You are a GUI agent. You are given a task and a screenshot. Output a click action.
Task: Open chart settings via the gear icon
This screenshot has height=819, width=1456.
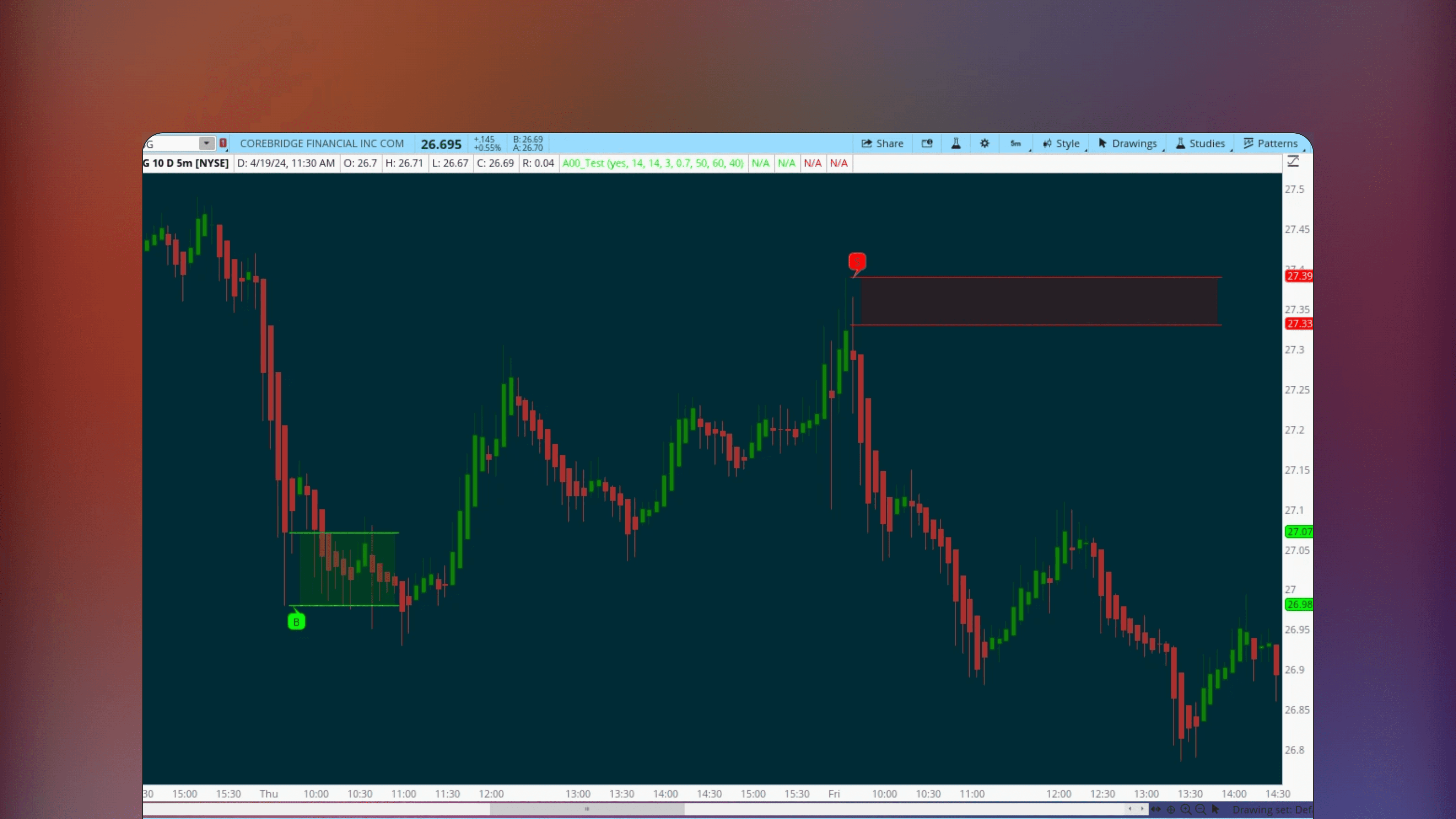(985, 144)
